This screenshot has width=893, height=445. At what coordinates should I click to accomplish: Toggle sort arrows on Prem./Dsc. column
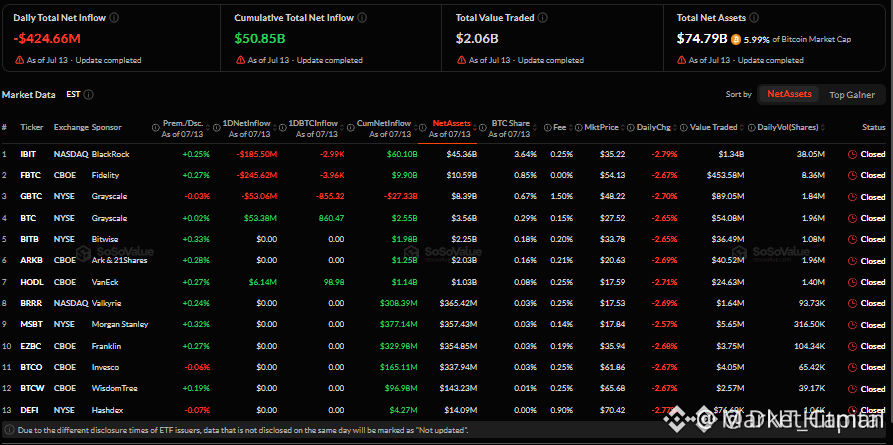coord(208,128)
